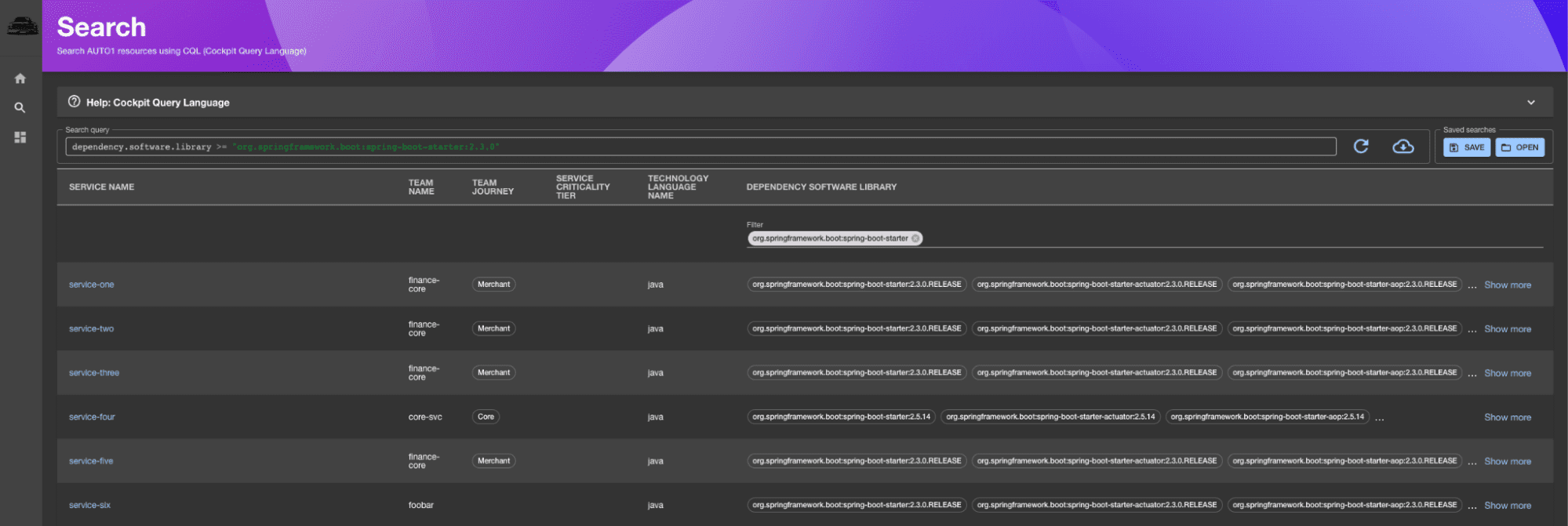Remove the spring-boot-starter filter chip
Image resolution: width=1568 pixels, height=526 pixels.
[x=915, y=238]
